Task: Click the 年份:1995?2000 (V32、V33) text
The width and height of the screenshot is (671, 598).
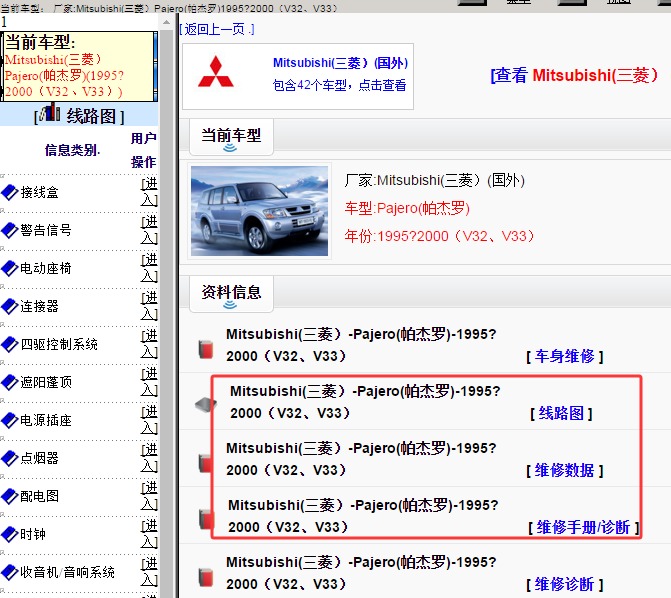Action: 440,236
